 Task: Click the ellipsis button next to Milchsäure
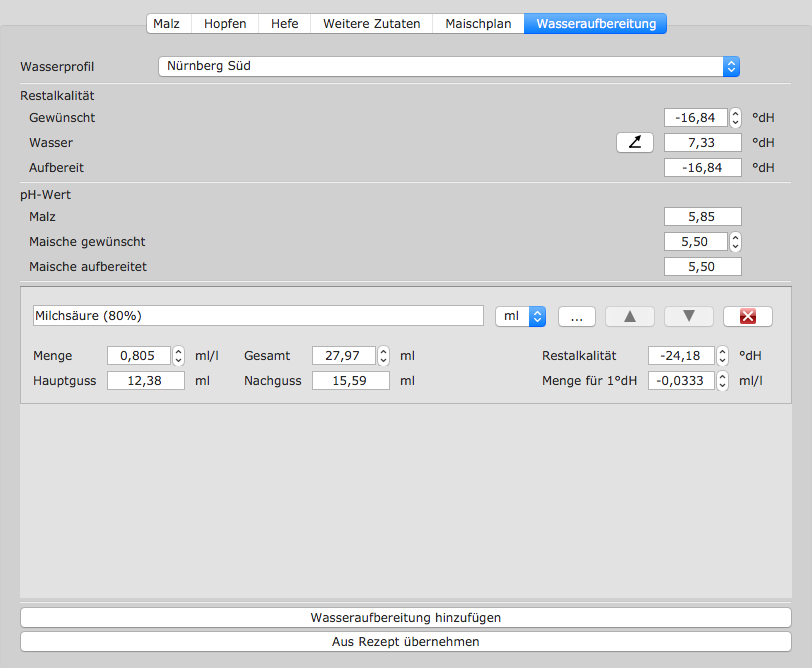click(x=576, y=316)
